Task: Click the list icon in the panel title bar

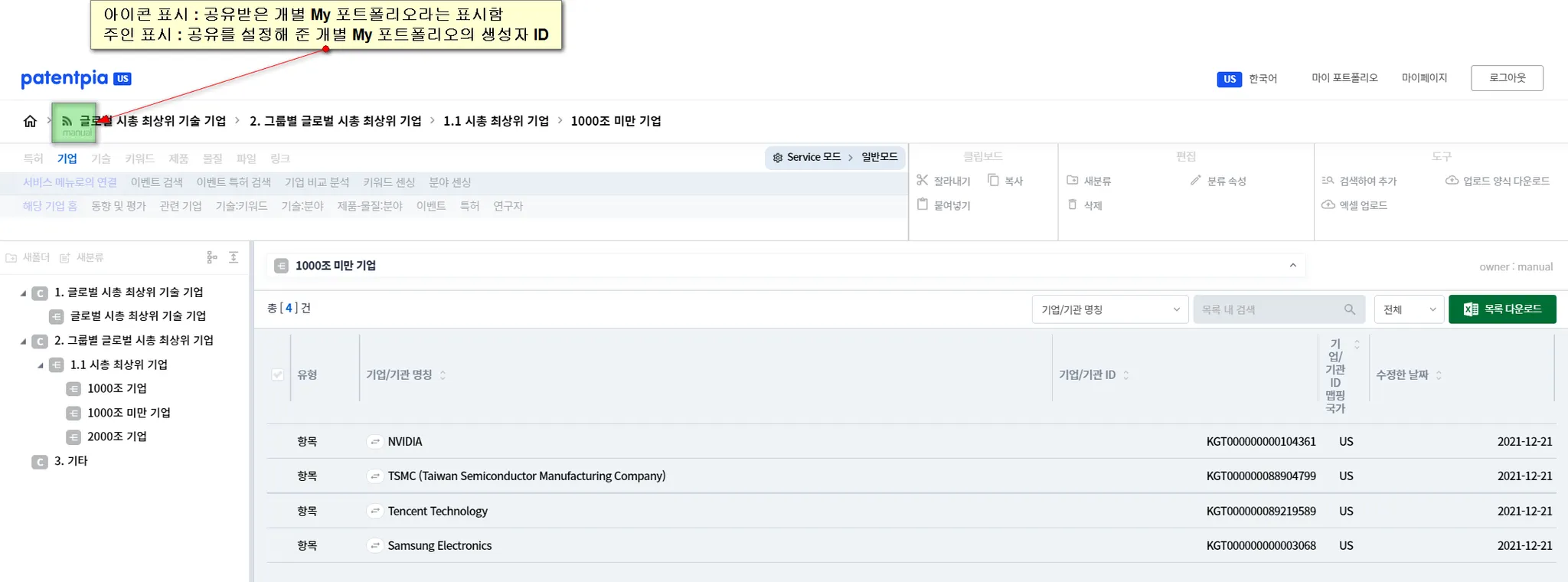Action: tap(282, 266)
